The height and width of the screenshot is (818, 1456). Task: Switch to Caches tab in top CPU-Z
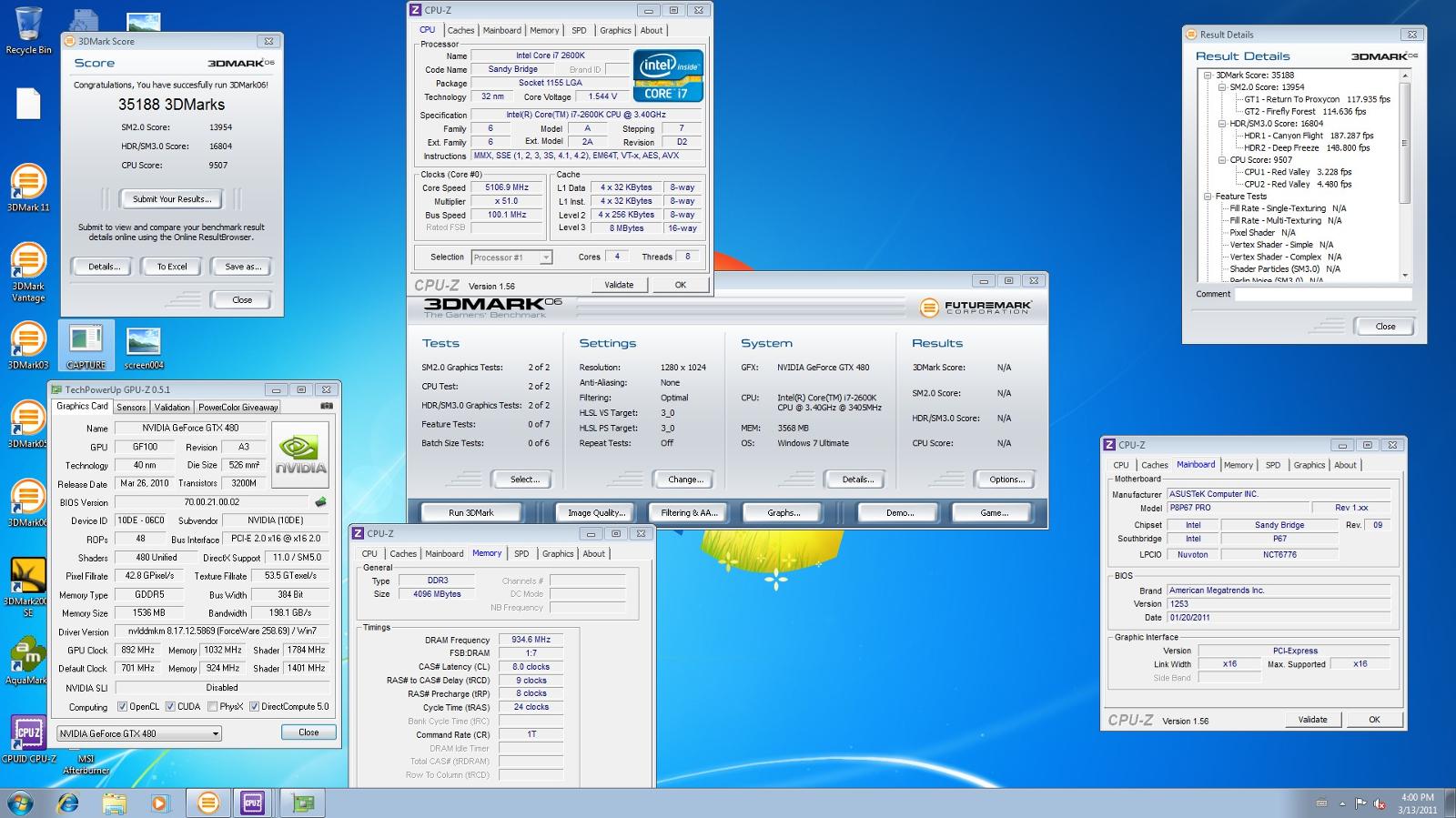460,30
